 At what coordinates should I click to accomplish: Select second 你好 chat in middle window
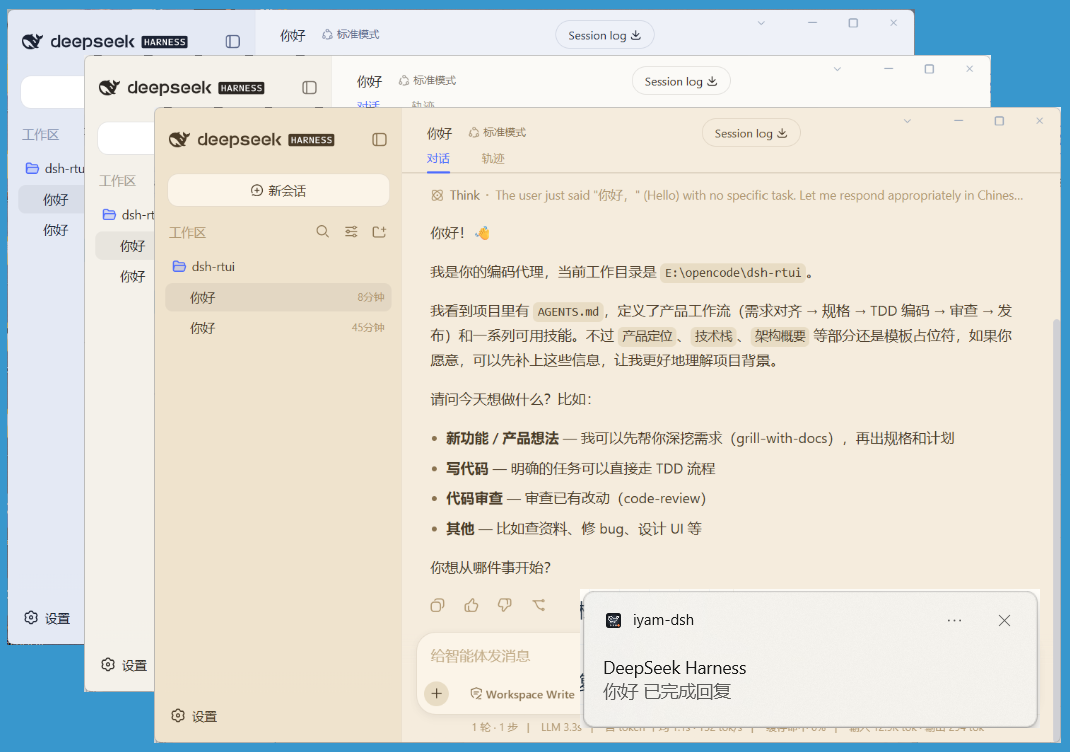pyautogui.click(x=132, y=276)
